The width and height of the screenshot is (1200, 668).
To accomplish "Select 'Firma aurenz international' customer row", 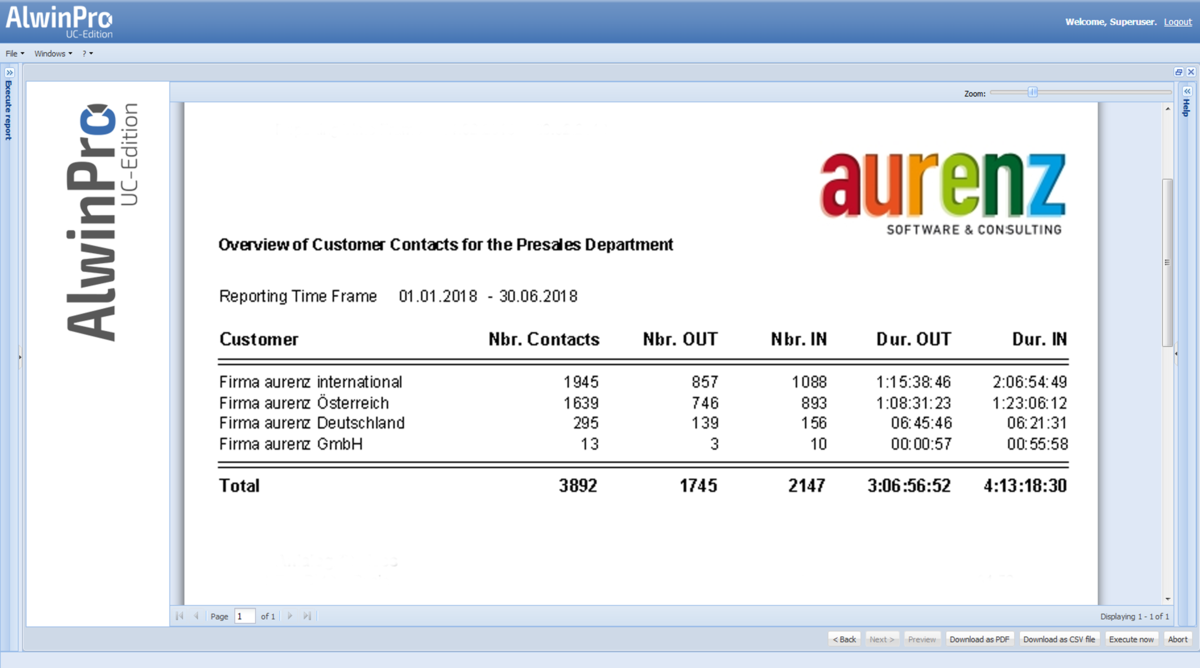I will 643,382.
